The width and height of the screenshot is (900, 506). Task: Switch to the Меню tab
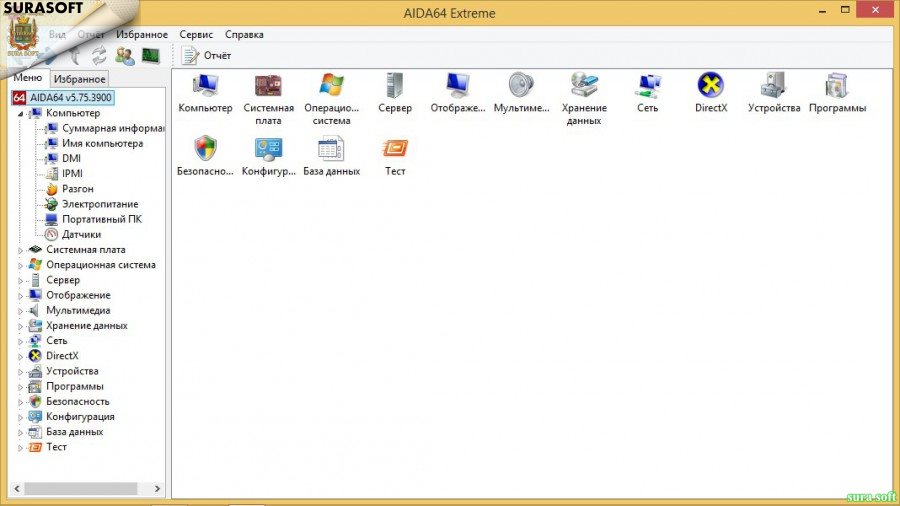28,77
